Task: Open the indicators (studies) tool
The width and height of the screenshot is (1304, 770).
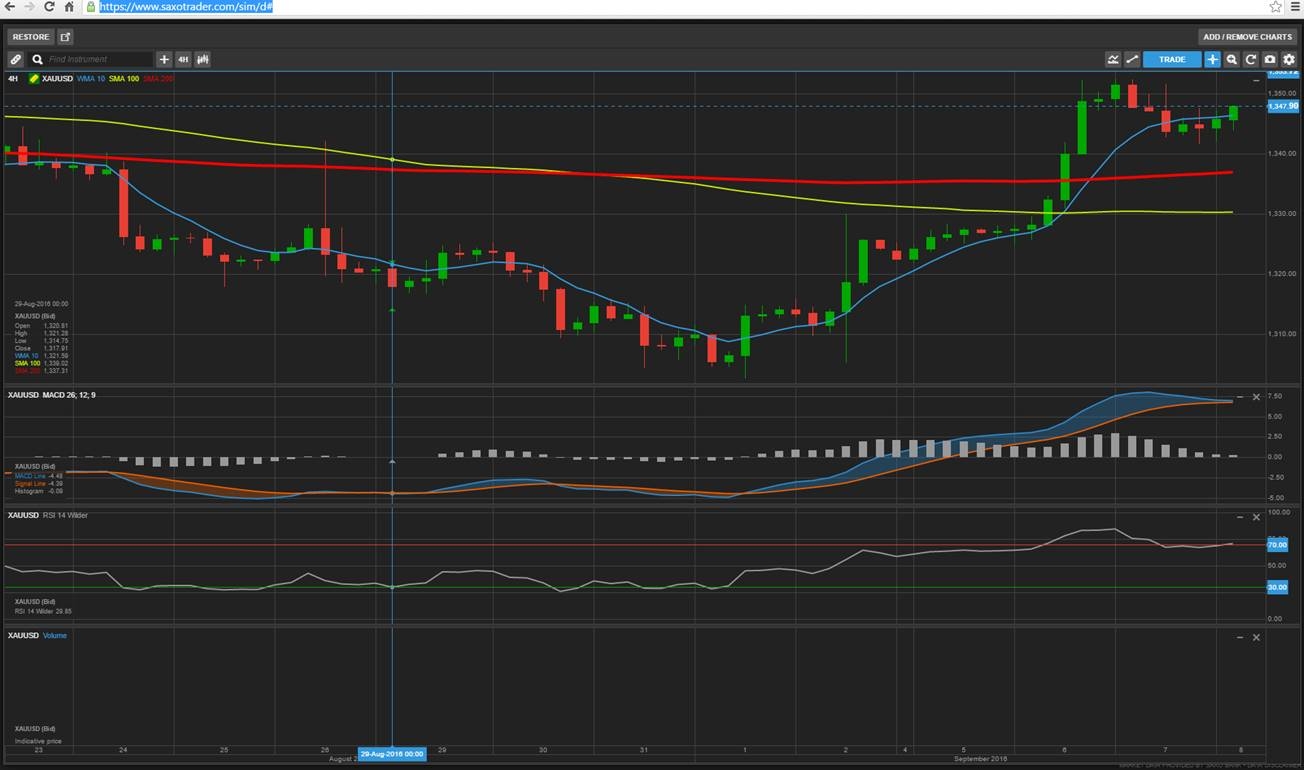Action: pos(1113,59)
